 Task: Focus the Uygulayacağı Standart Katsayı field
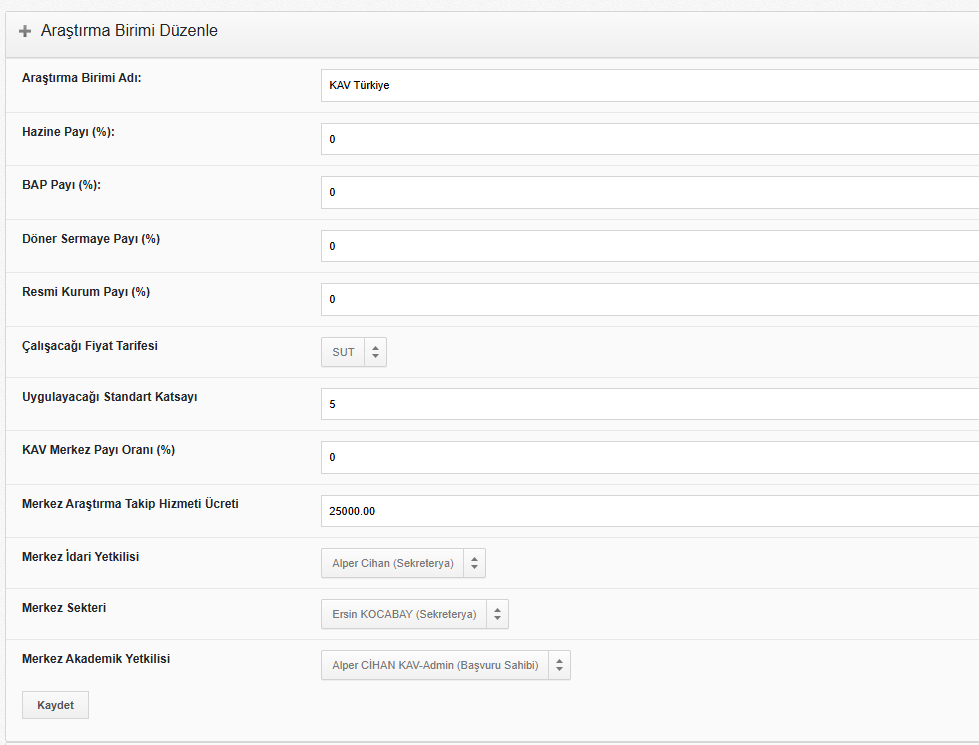pos(650,404)
